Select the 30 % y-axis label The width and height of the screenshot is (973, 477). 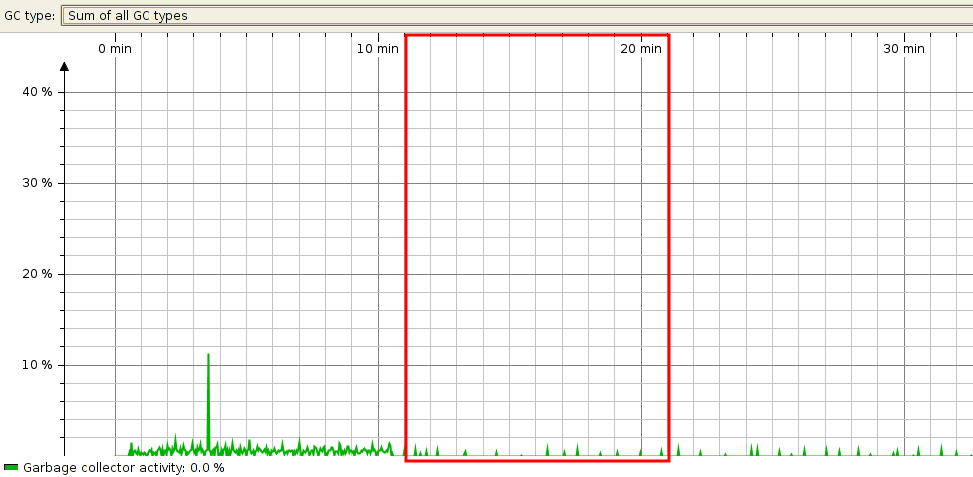(38, 183)
